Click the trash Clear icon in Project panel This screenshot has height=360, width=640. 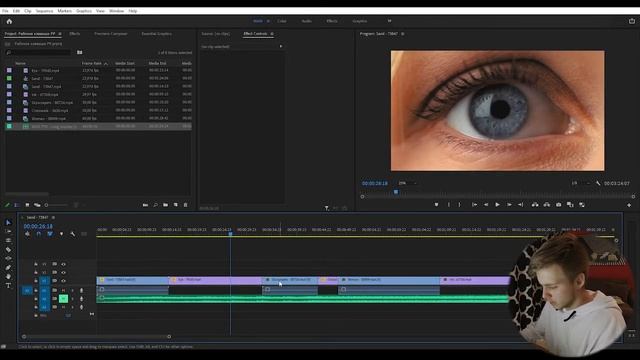(x=185, y=205)
